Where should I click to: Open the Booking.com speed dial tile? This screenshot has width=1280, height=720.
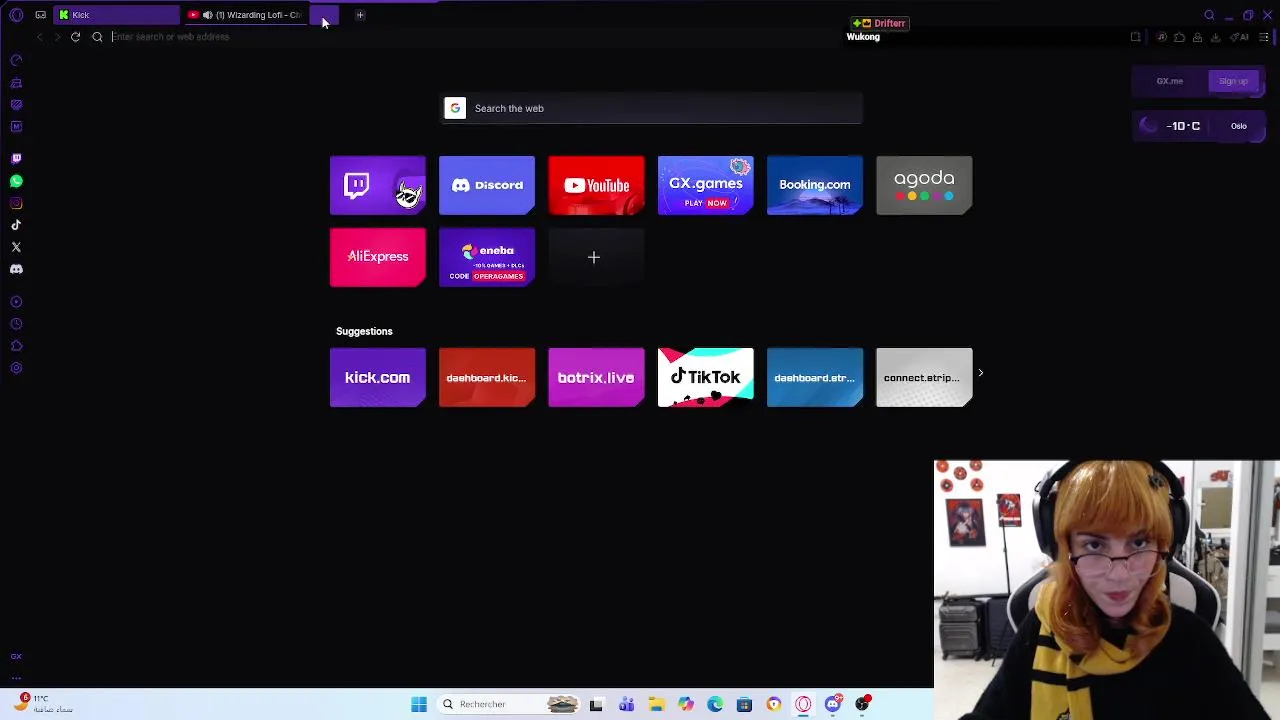tap(815, 185)
